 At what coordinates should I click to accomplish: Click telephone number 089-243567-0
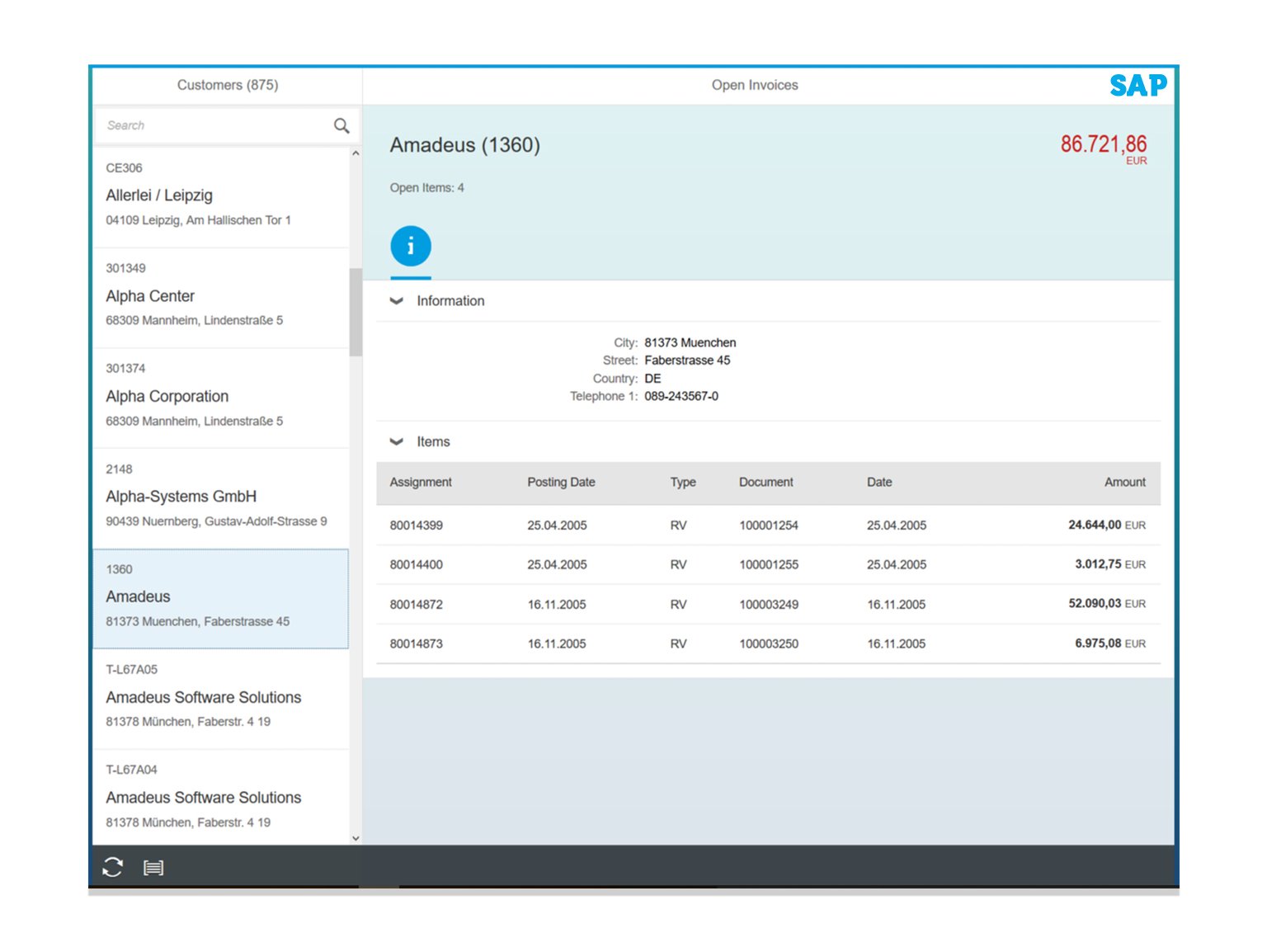[x=681, y=397]
